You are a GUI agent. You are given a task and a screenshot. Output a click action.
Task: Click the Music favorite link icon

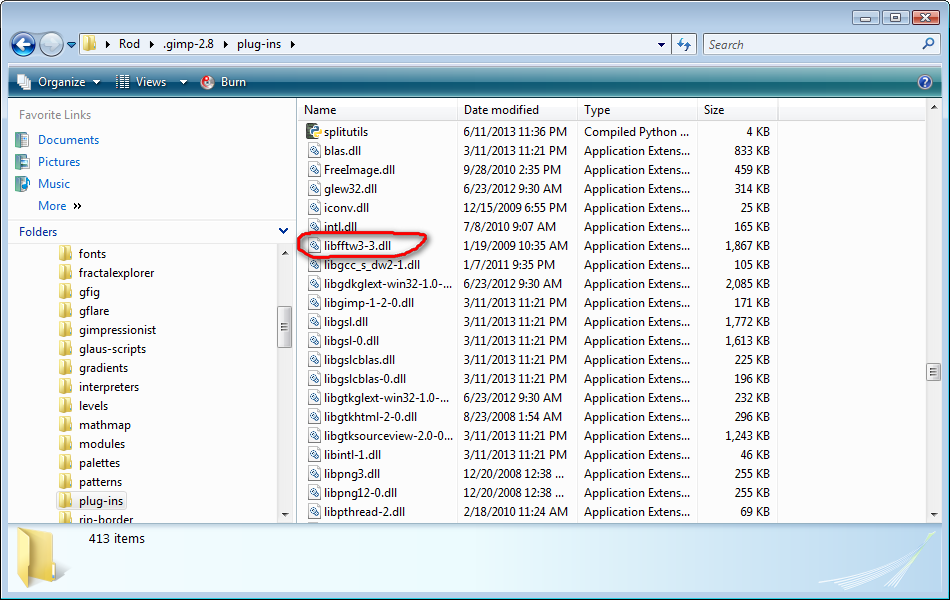point(22,184)
